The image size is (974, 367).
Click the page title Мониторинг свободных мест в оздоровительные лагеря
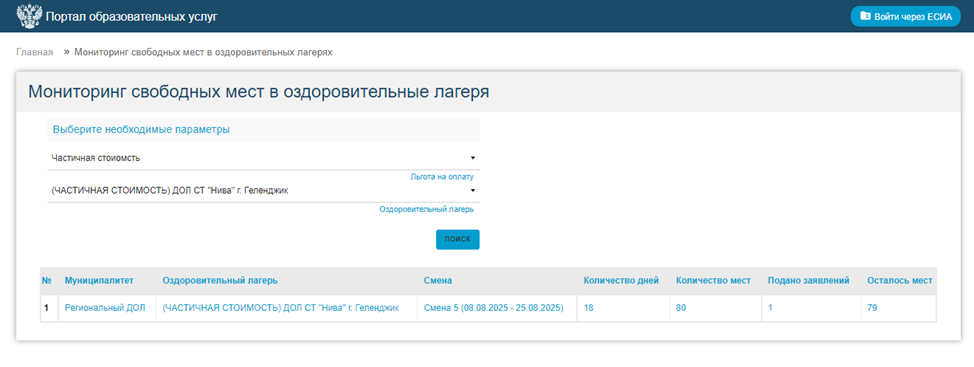[x=258, y=92]
